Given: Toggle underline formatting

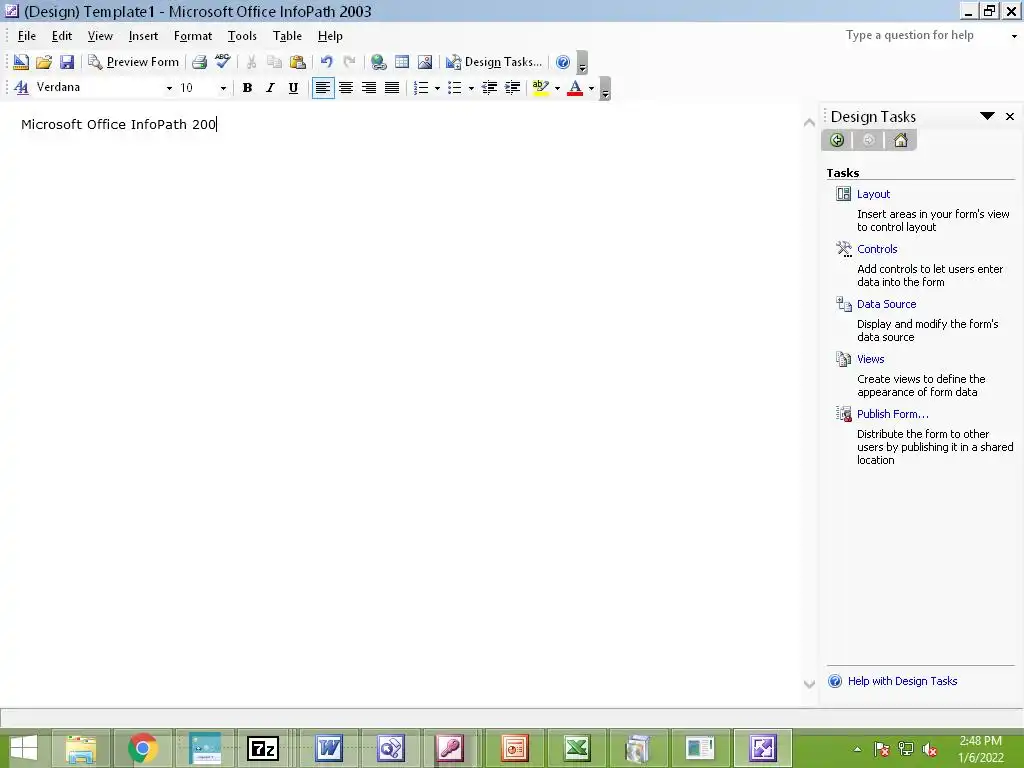Looking at the screenshot, I should pos(293,88).
